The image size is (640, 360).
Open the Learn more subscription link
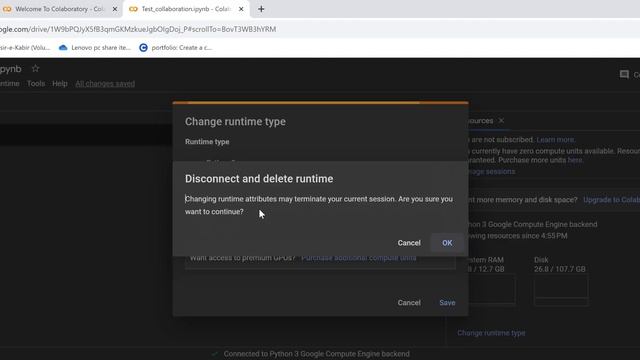point(556,140)
